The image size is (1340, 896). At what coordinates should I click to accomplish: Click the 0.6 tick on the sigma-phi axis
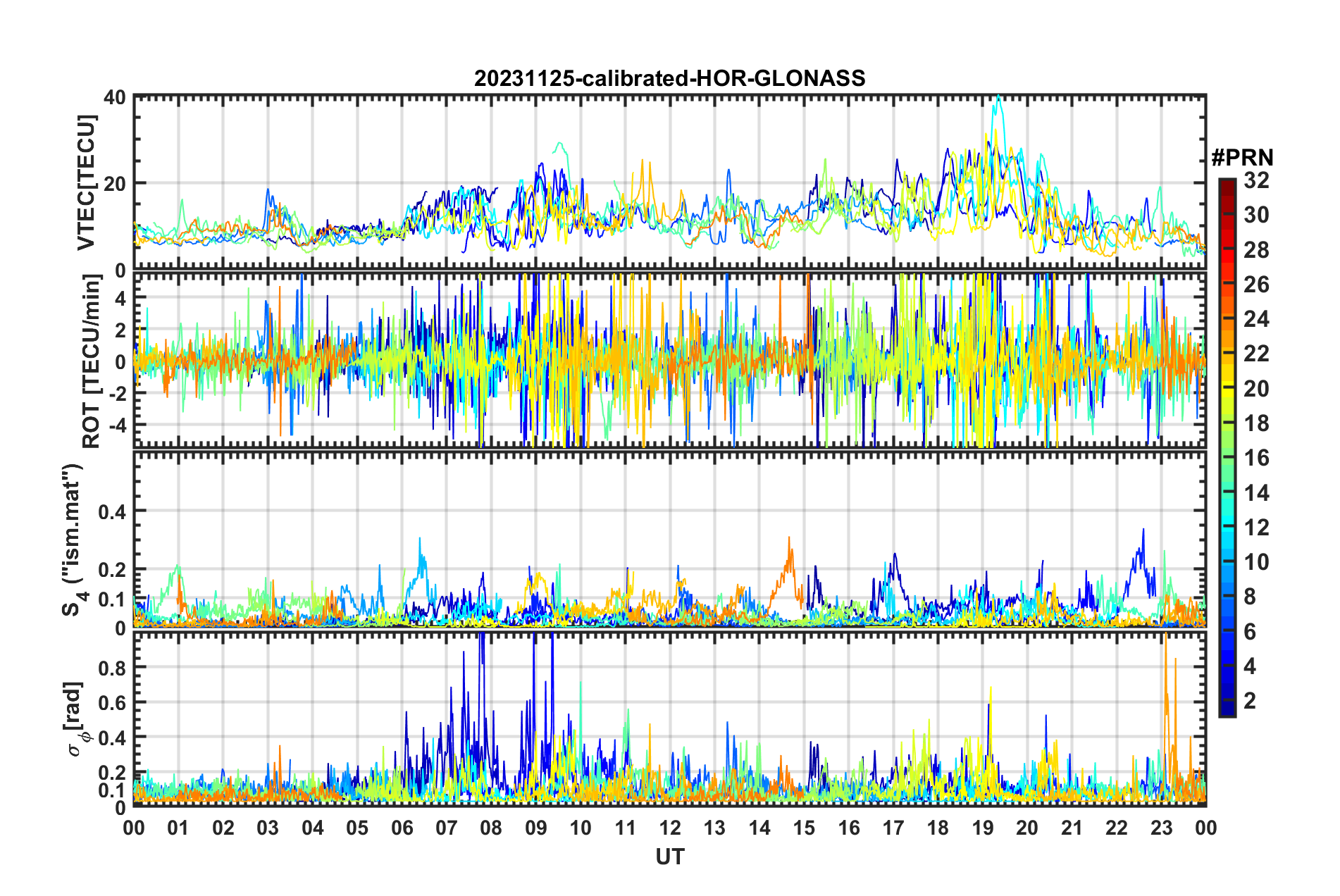coord(113,702)
